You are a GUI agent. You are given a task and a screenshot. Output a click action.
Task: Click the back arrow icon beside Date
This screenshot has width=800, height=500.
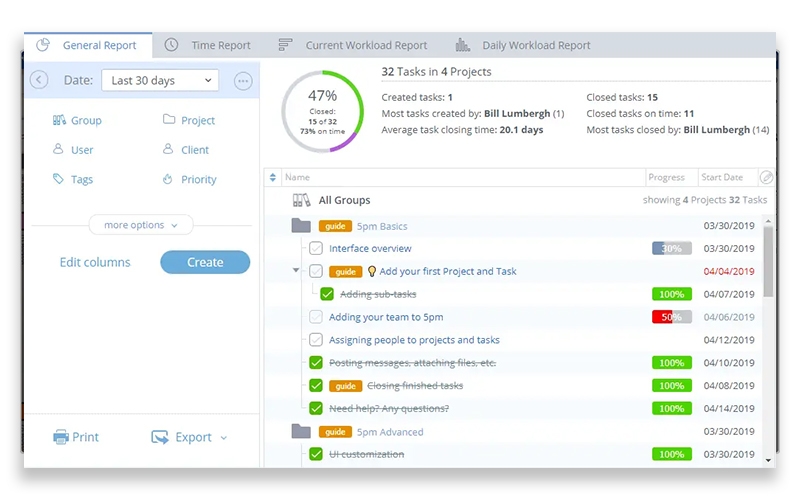(39, 80)
